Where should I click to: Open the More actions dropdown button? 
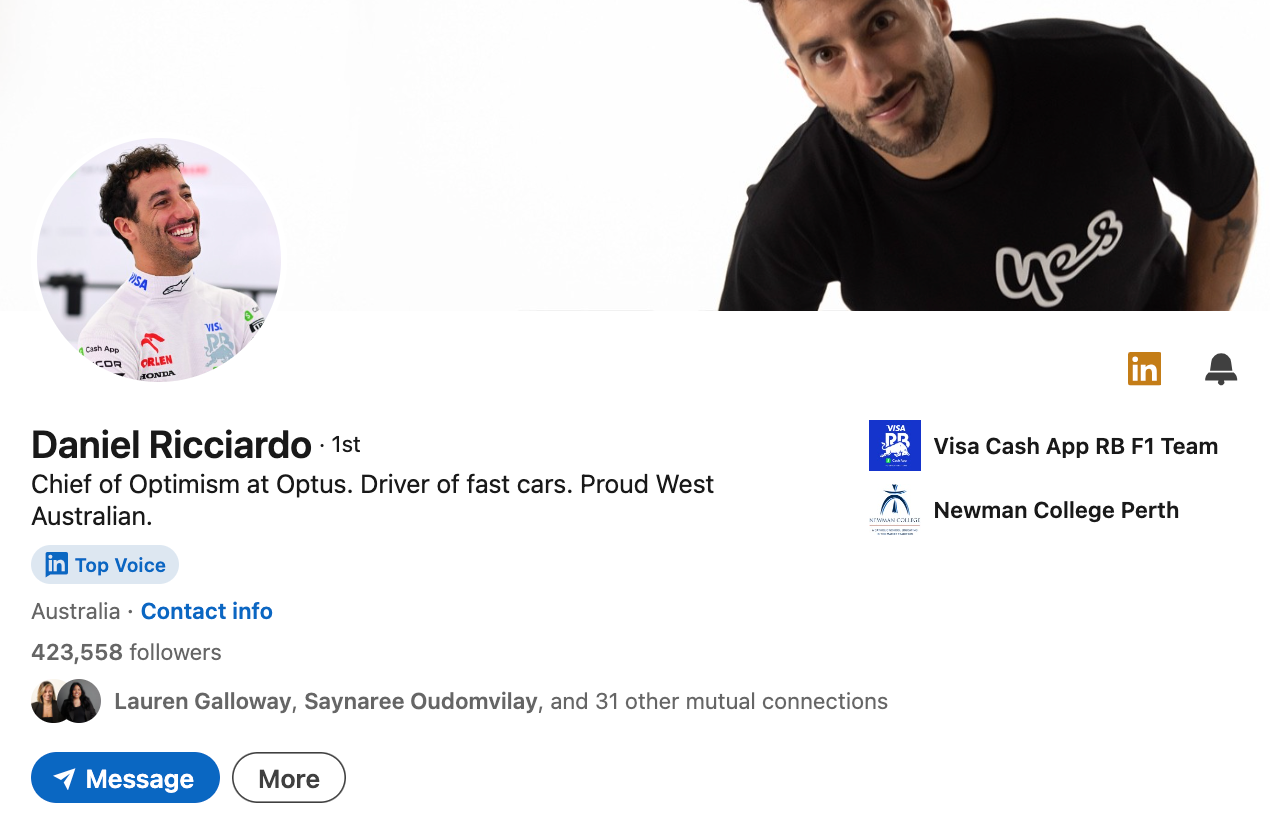289,778
